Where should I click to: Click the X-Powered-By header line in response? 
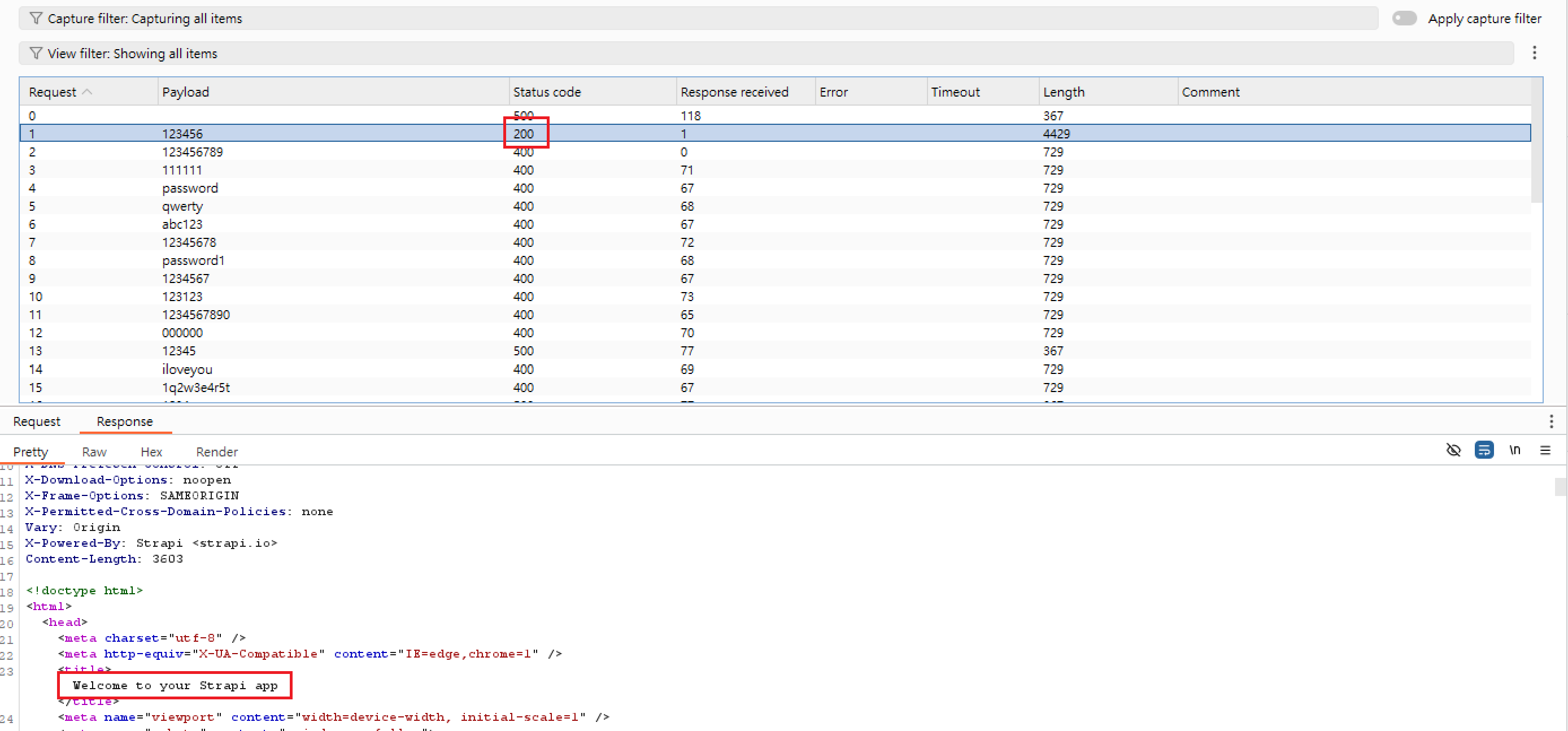151,543
